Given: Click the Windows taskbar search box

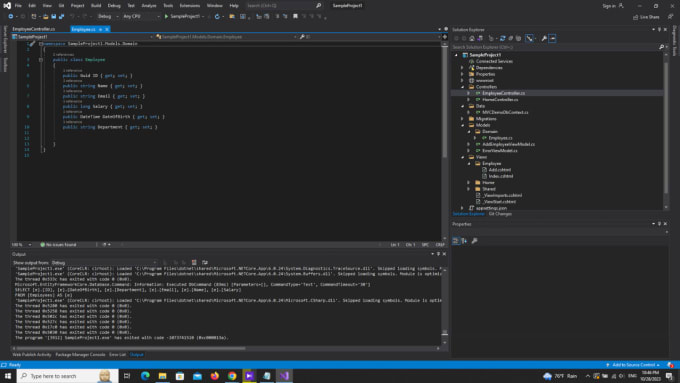Looking at the screenshot, I should (x=67, y=376).
